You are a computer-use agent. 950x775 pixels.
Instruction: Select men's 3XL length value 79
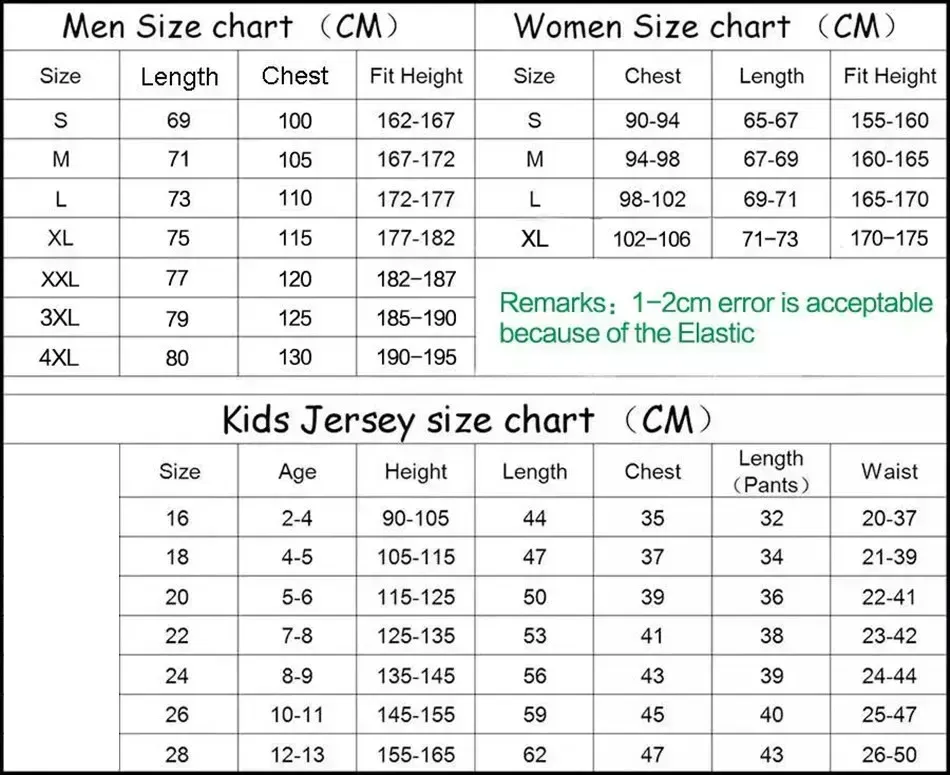[x=178, y=319]
